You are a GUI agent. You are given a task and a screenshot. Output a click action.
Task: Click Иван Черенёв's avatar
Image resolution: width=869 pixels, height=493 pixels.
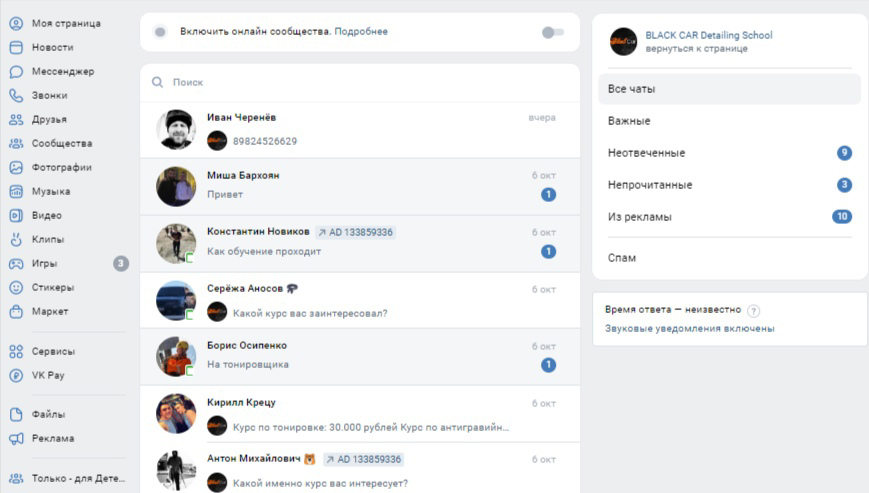176,130
